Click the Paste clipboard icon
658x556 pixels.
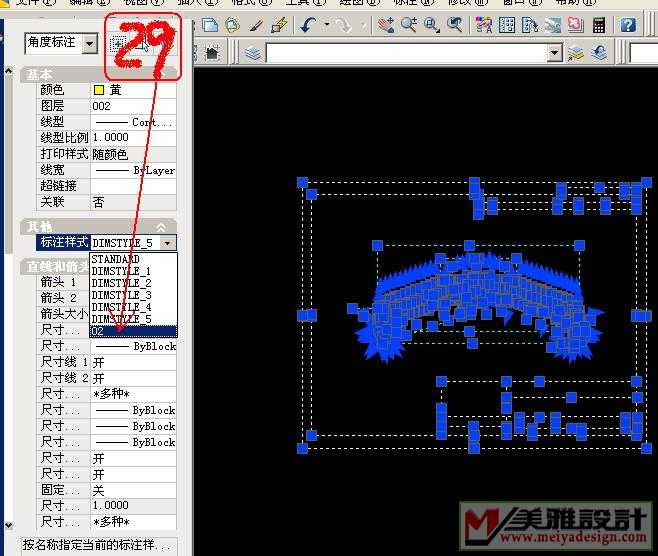click(x=232, y=25)
